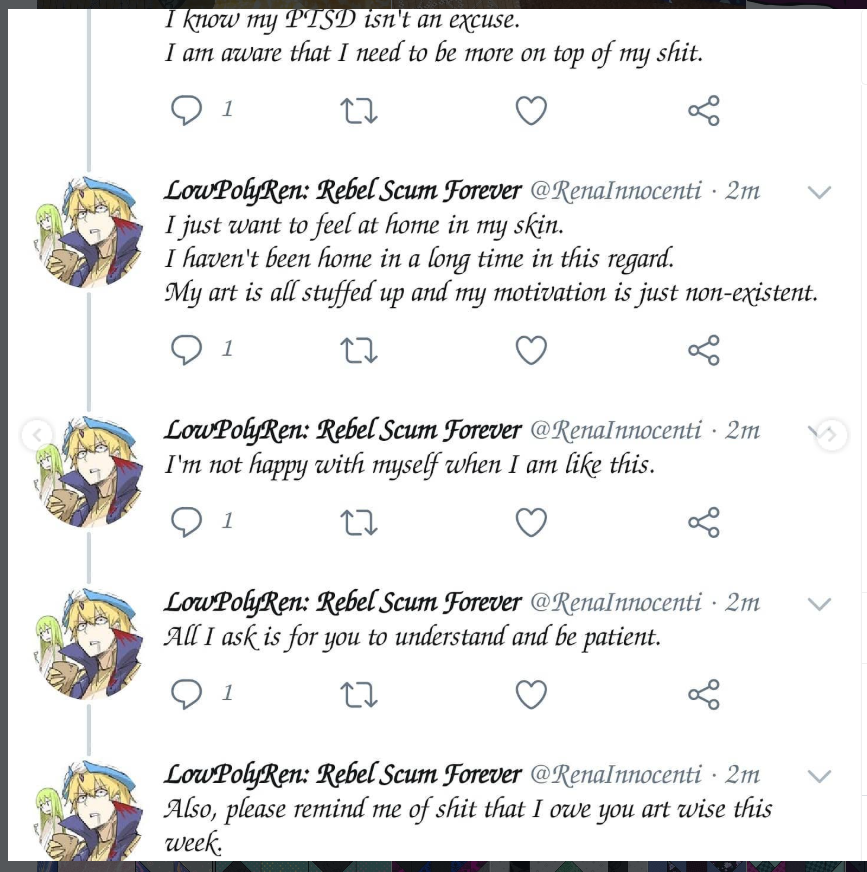Open chevron menu on 'please remind me' tweet
The height and width of the screenshot is (872, 867).
point(819,776)
